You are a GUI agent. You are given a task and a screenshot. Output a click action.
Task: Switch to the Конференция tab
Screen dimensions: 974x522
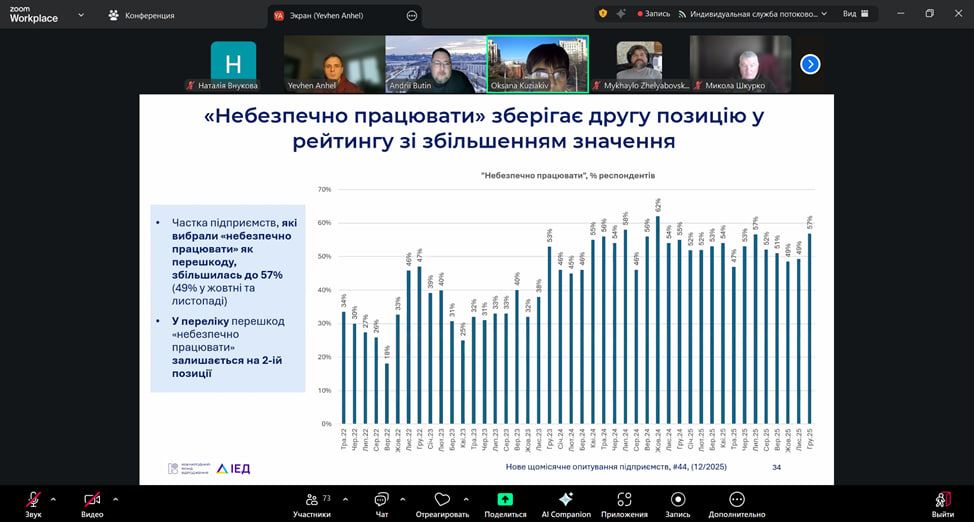141,15
